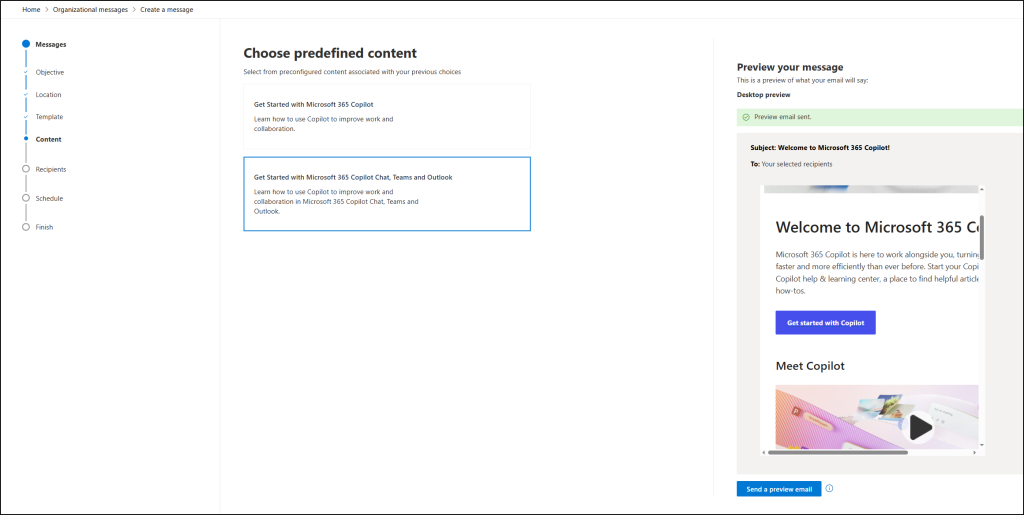Click the green success checkmark icon
1024x515 pixels.
(746, 117)
